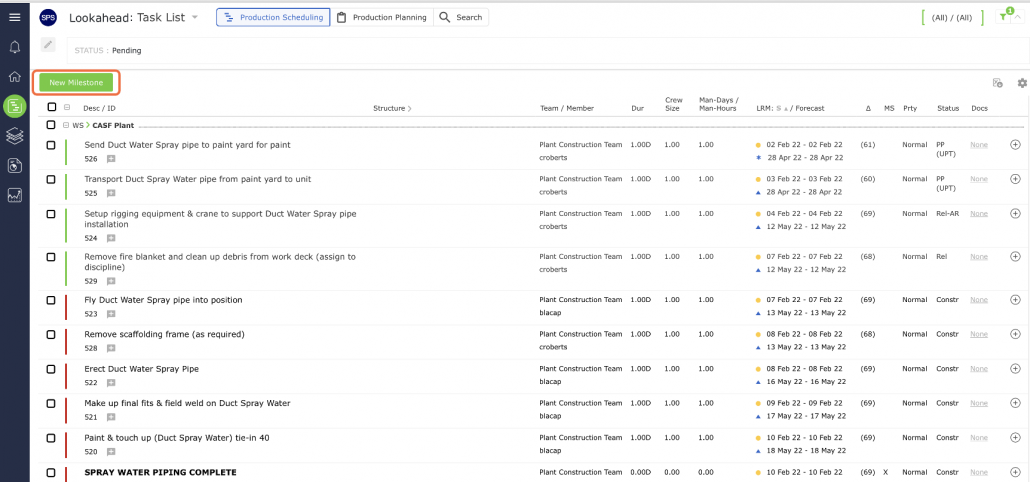Add comment on task 529
1030x482 pixels.
tap(111, 281)
